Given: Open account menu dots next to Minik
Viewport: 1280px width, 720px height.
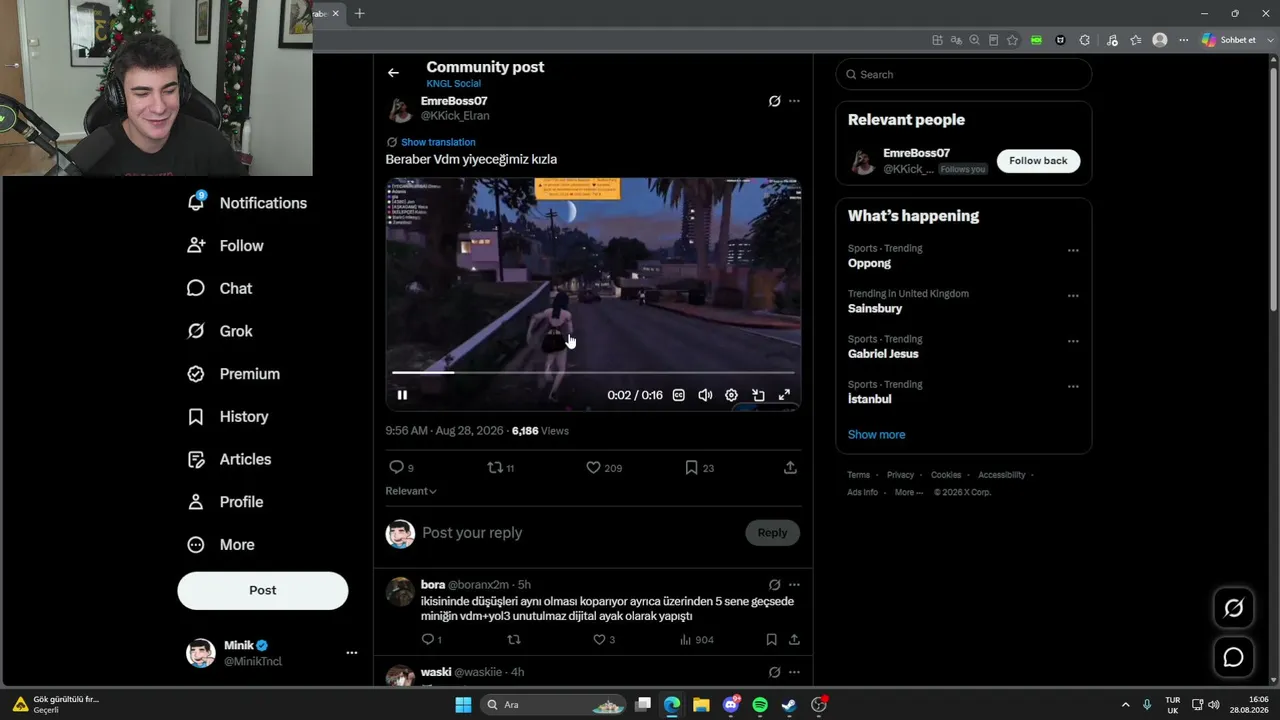Looking at the screenshot, I should coord(352,653).
